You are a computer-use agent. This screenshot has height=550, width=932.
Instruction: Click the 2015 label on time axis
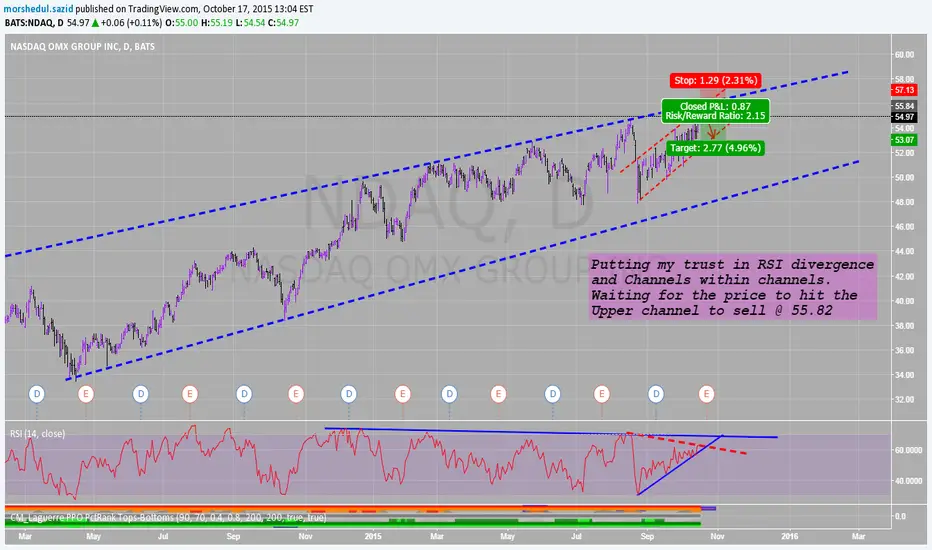pos(373,536)
